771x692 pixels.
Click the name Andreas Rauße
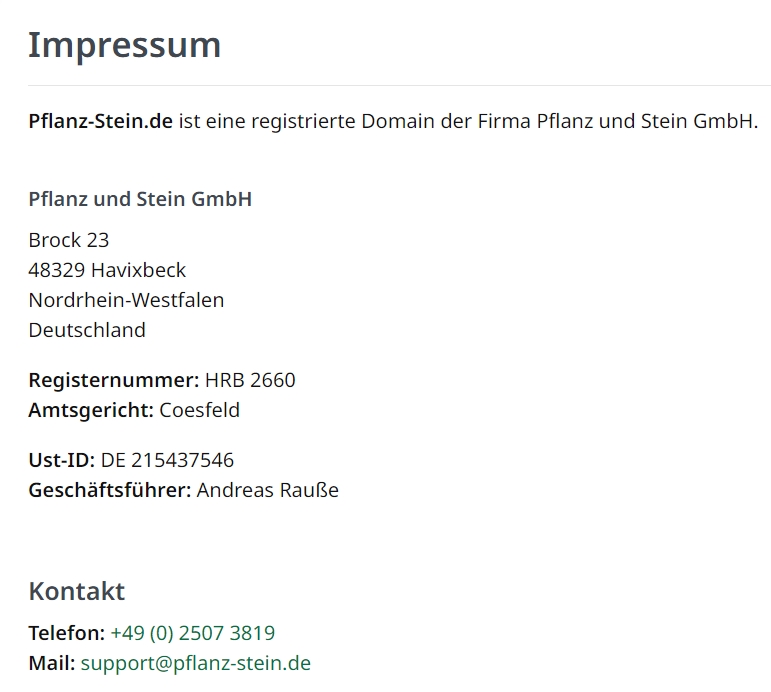pyautogui.click(x=268, y=490)
